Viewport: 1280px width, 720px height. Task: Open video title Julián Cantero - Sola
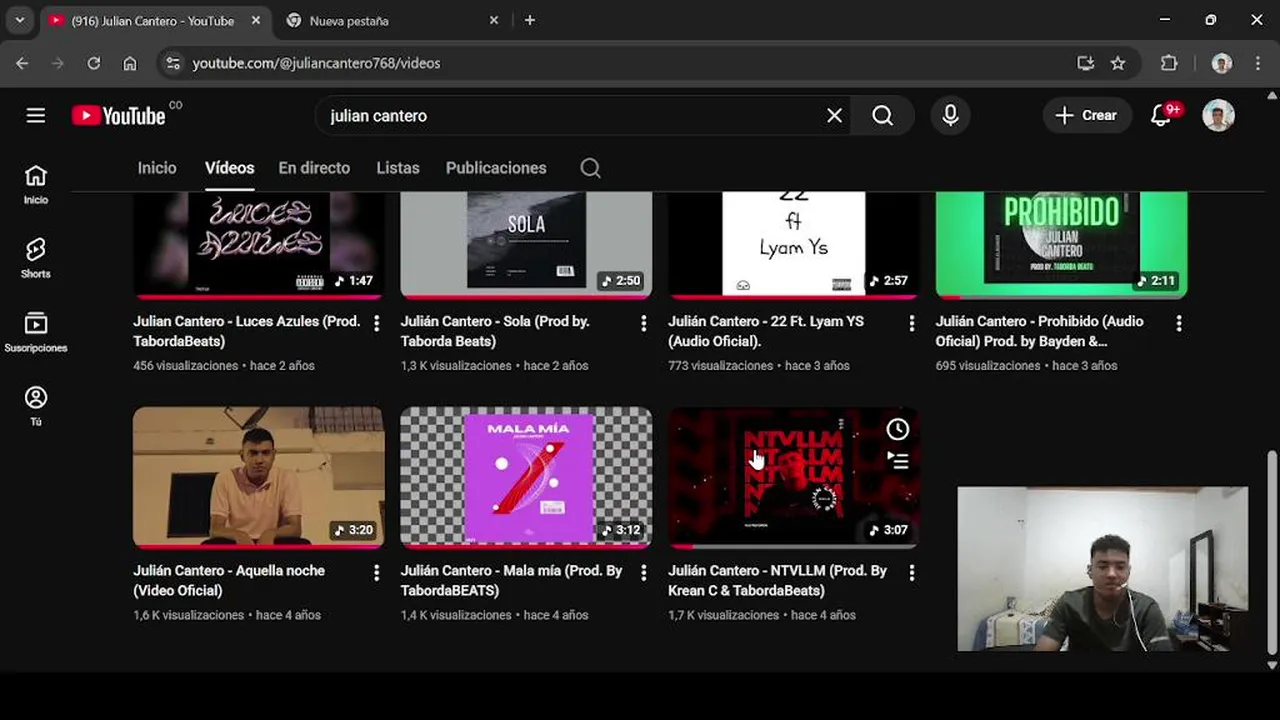[495, 331]
